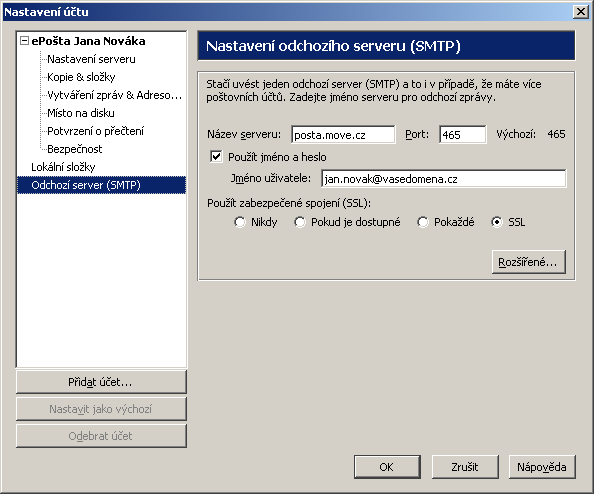The image size is (594, 494).
Task: Select Odchozí server (SMTP) item
Action: click(x=102, y=185)
